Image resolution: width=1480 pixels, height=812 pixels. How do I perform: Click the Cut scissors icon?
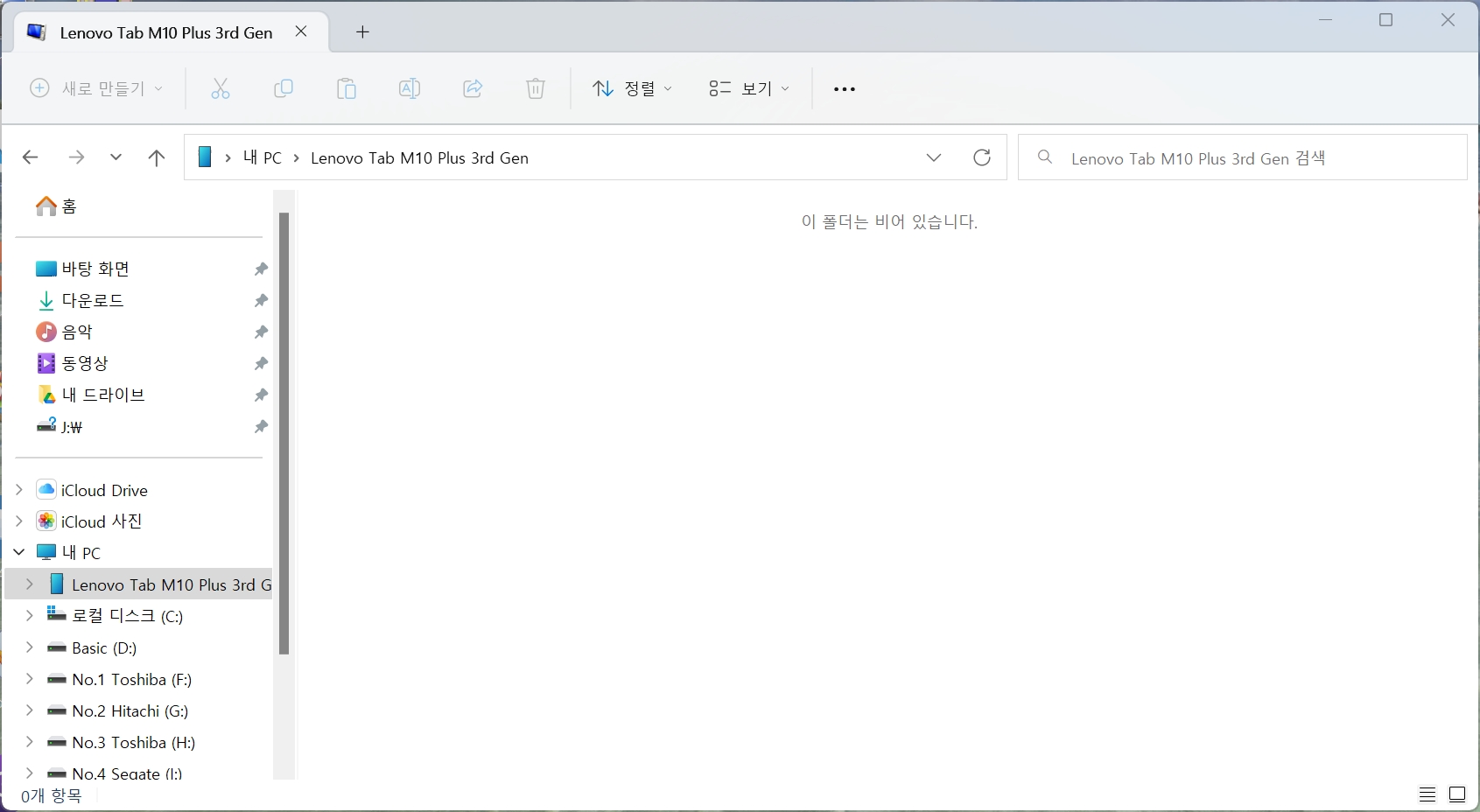point(220,88)
